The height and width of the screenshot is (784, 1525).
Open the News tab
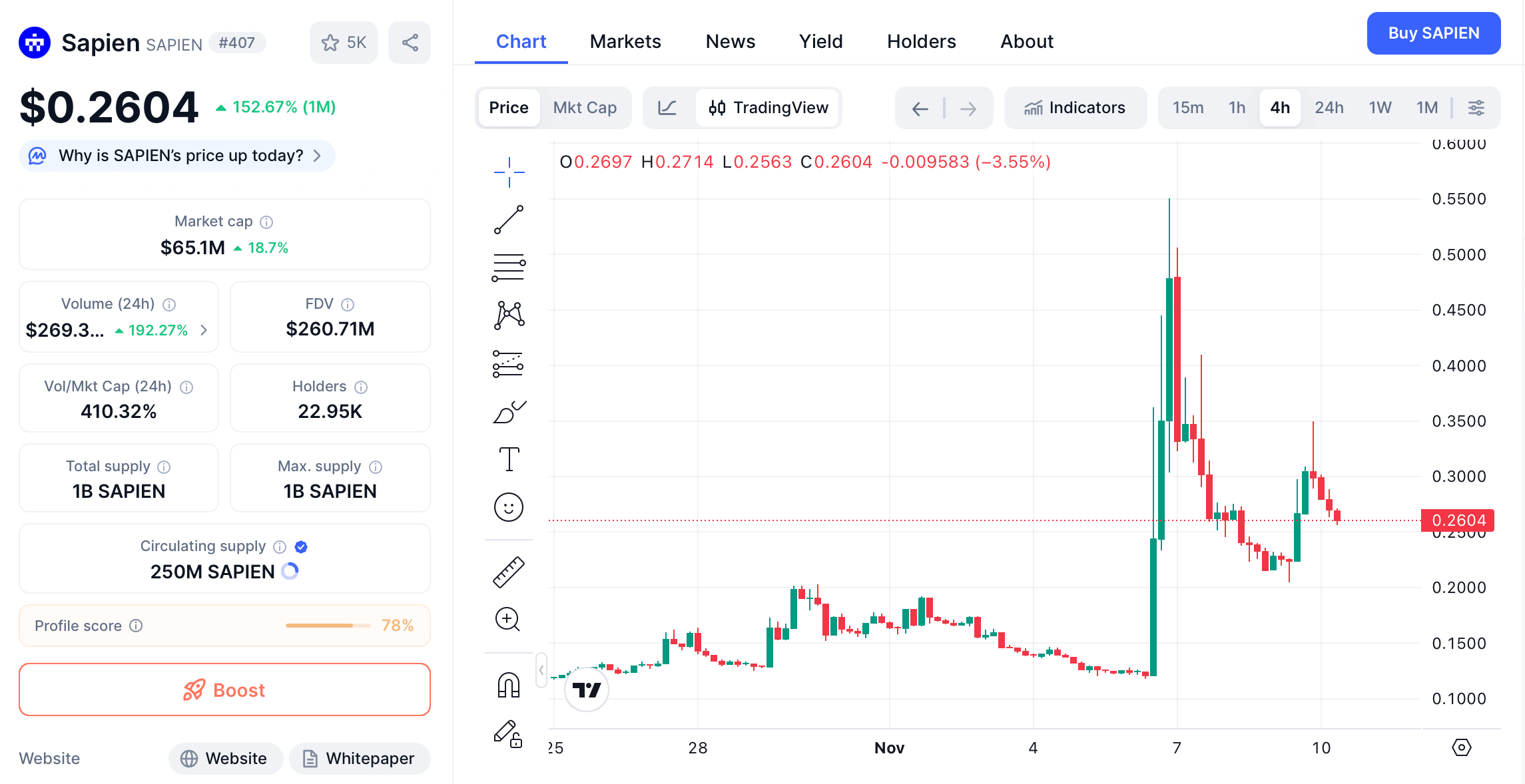pos(730,41)
